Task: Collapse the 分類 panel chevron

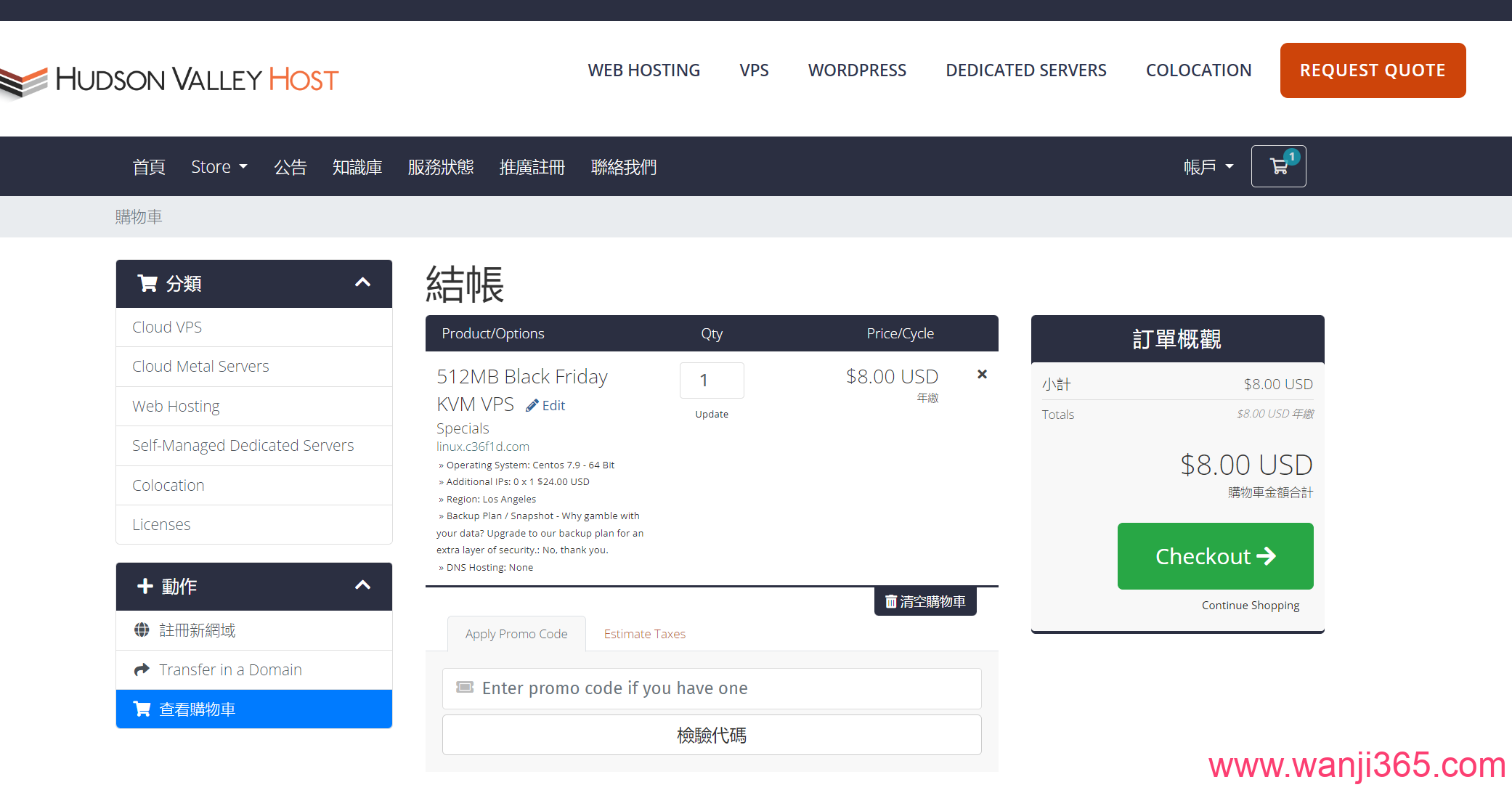Action: point(362,282)
